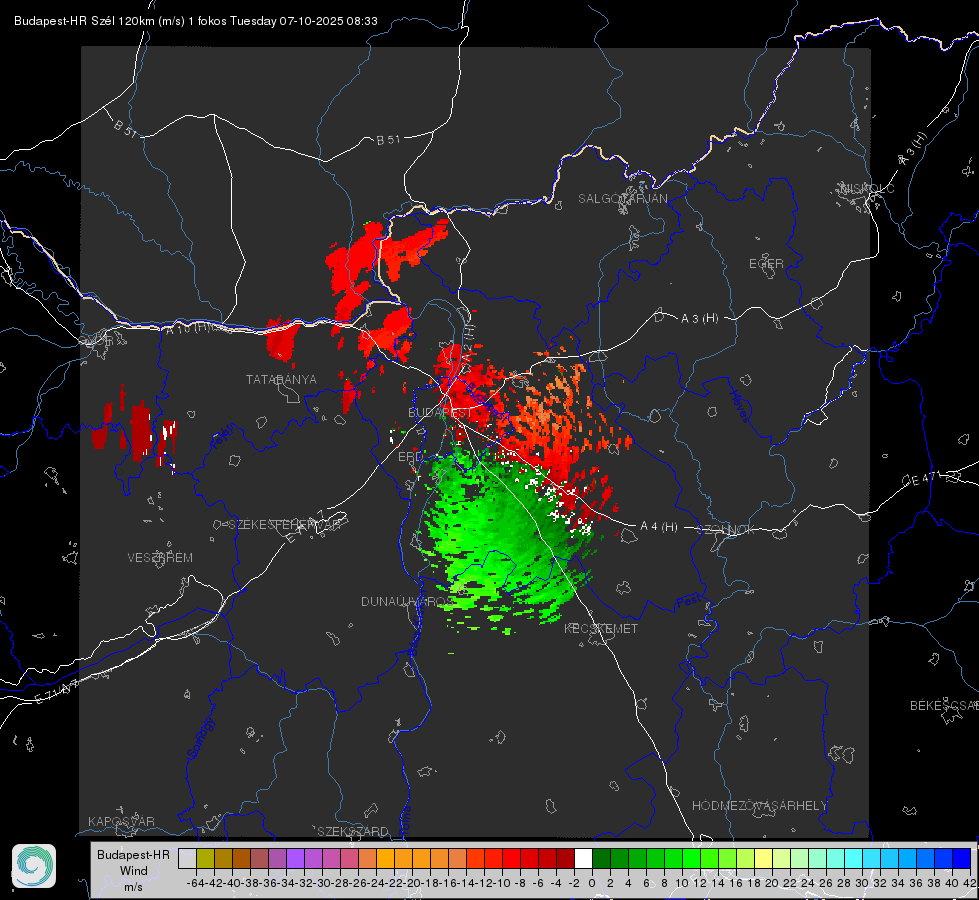Click the MISKOLC city label
The height and width of the screenshot is (900, 979).
(867, 188)
